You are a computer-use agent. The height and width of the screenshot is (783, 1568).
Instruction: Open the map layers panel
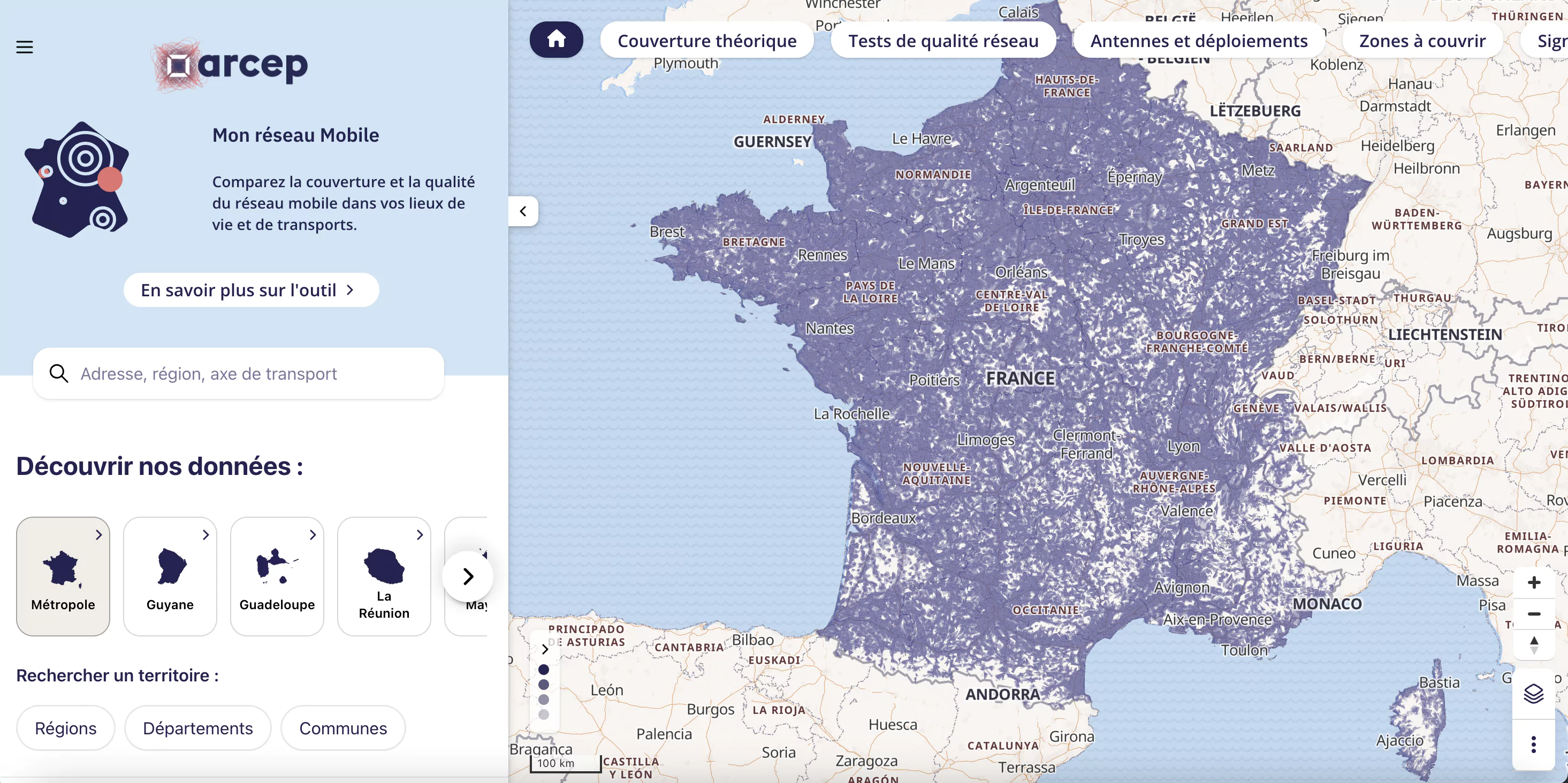click(x=1533, y=694)
